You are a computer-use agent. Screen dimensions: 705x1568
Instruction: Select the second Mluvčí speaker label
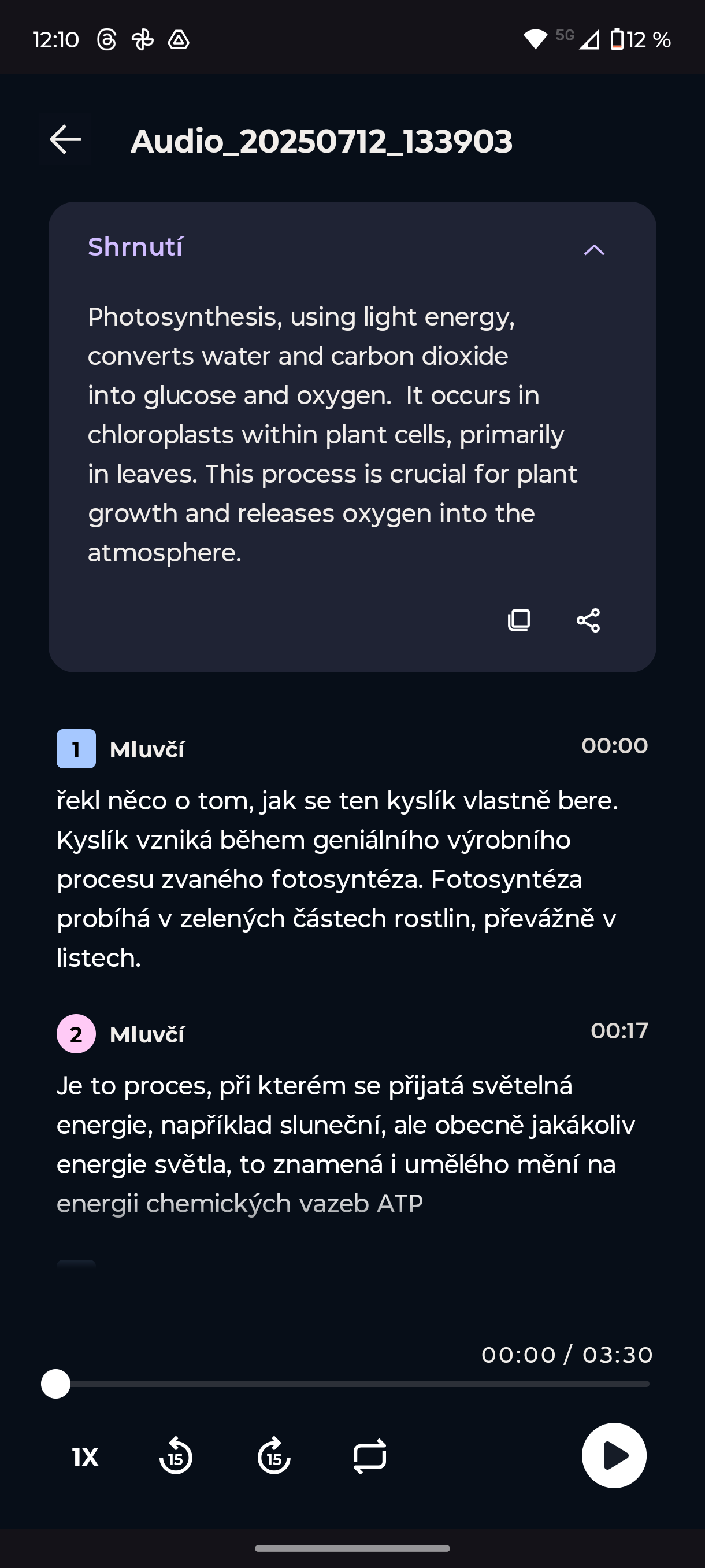coord(147,1034)
